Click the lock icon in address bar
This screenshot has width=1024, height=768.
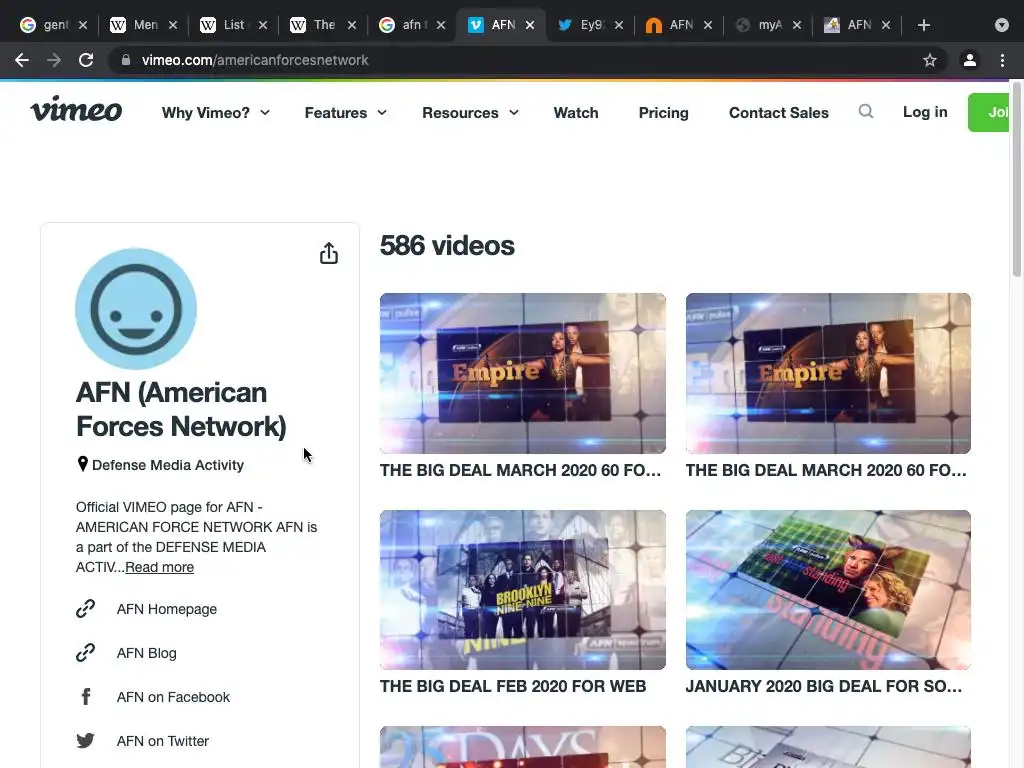pyautogui.click(x=126, y=60)
